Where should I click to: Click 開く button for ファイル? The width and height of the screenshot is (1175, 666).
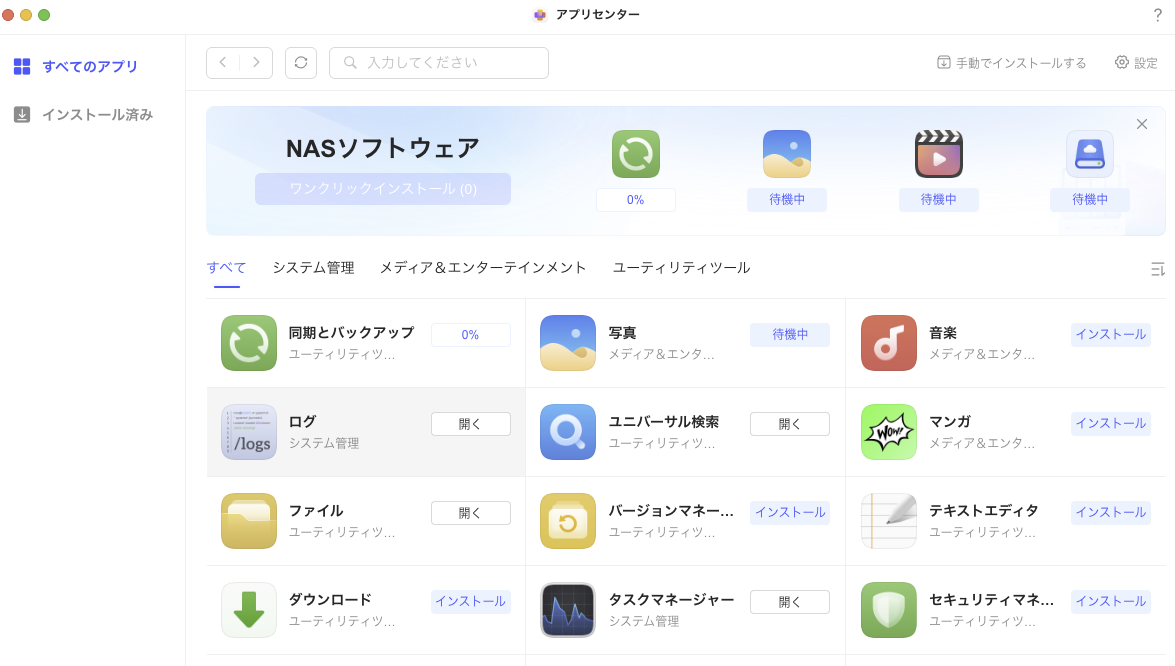point(470,513)
